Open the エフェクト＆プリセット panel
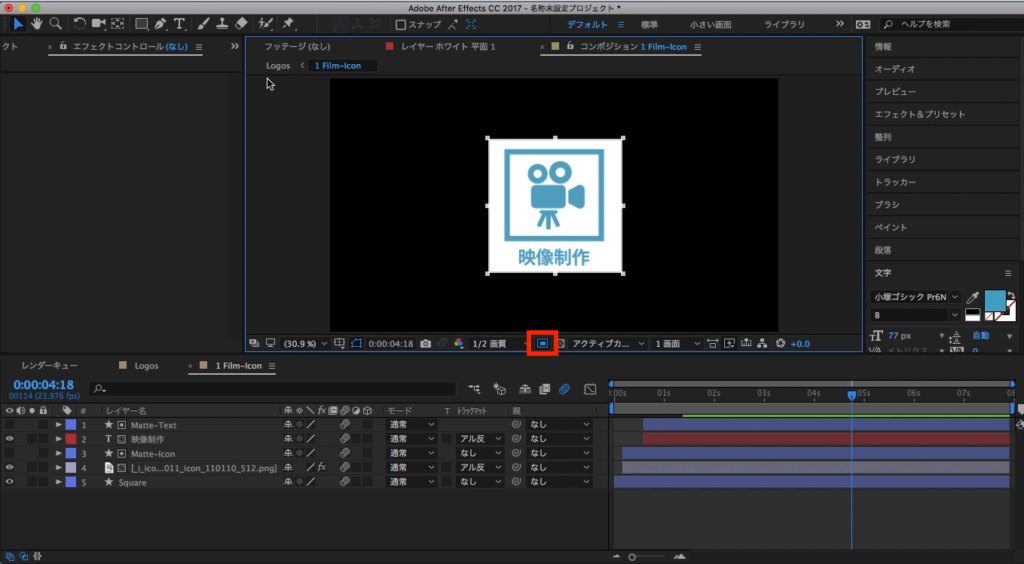The image size is (1024, 564). (920, 114)
